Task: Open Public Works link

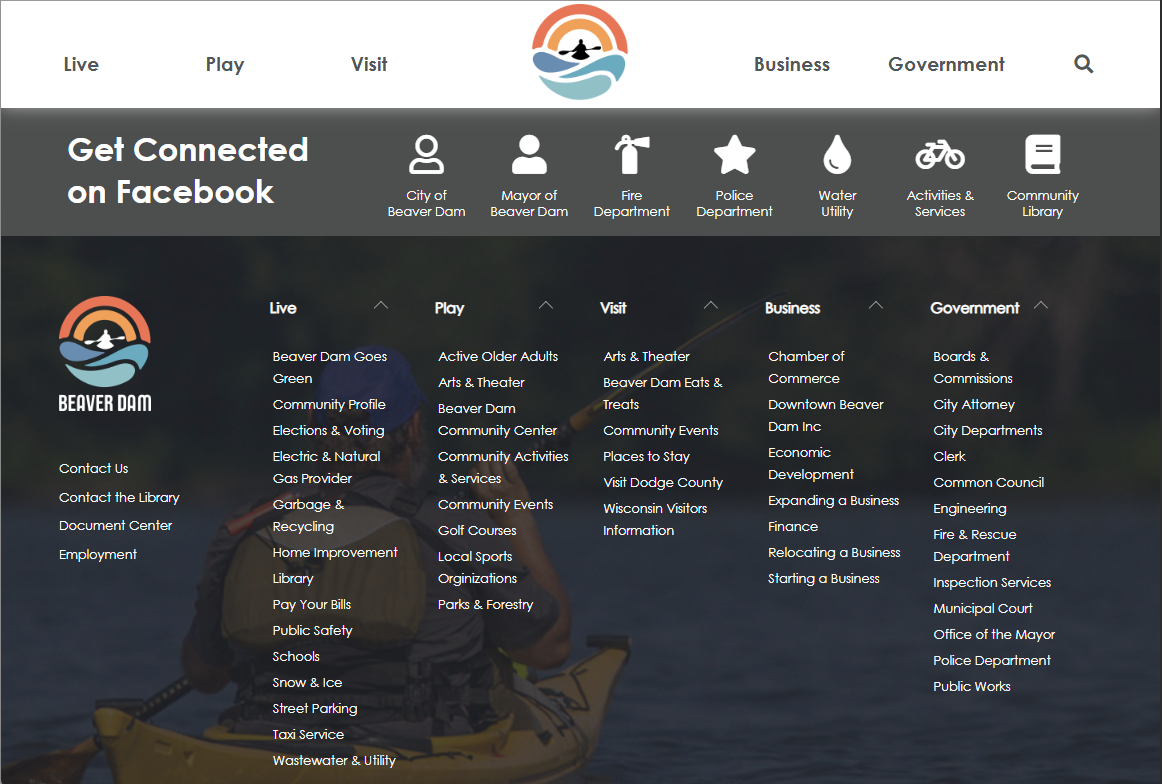Action: click(x=972, y=686)
